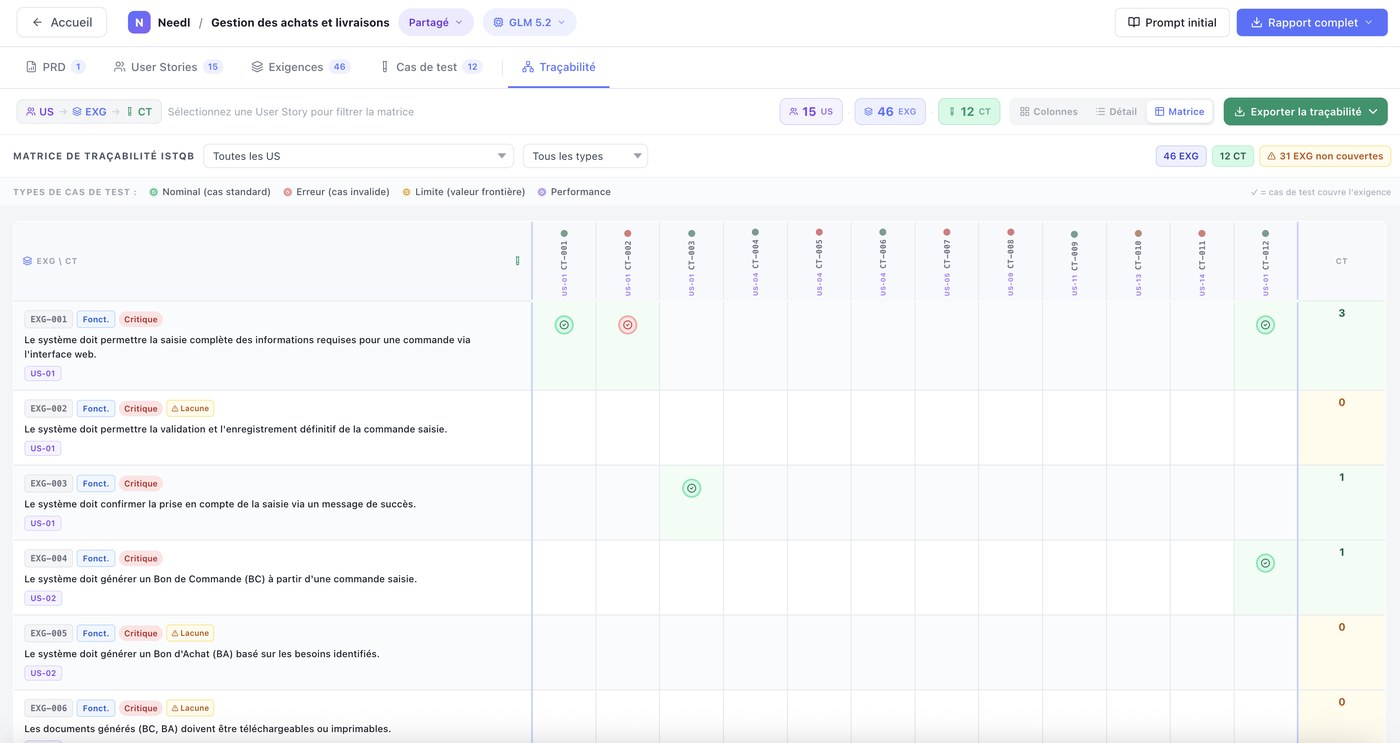Switch to Colonnes view mode

coord(1048,112)
